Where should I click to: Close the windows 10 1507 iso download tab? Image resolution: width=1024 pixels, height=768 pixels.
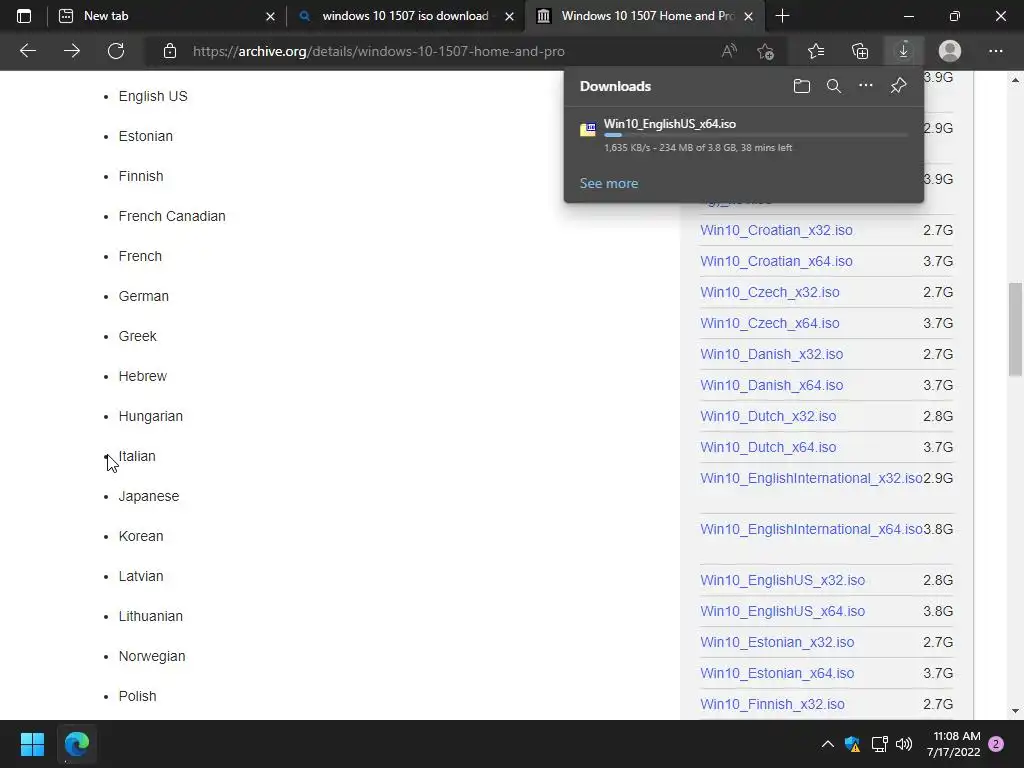pyautogui.click(x=509, y=16)
